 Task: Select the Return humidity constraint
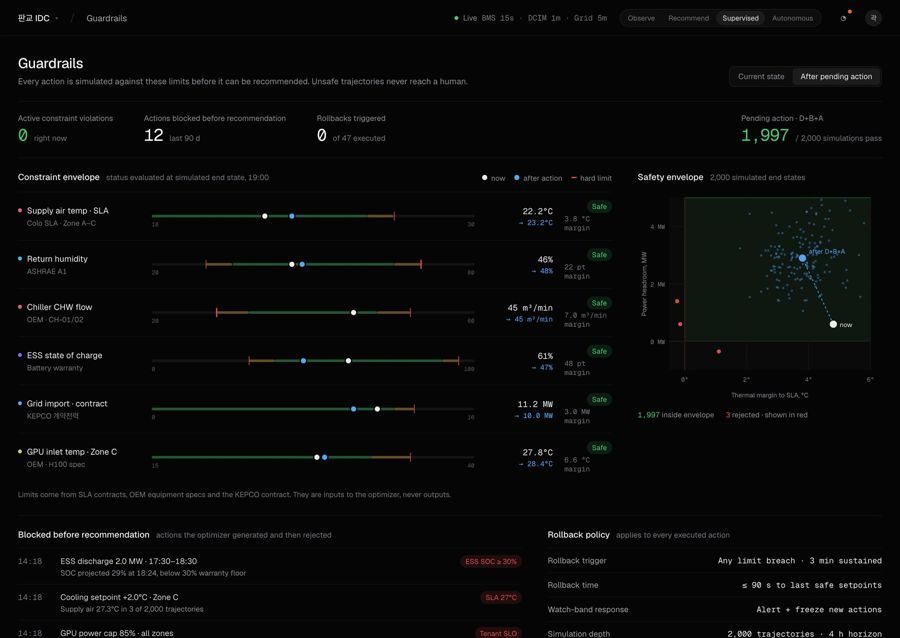[x=57, y=259]
